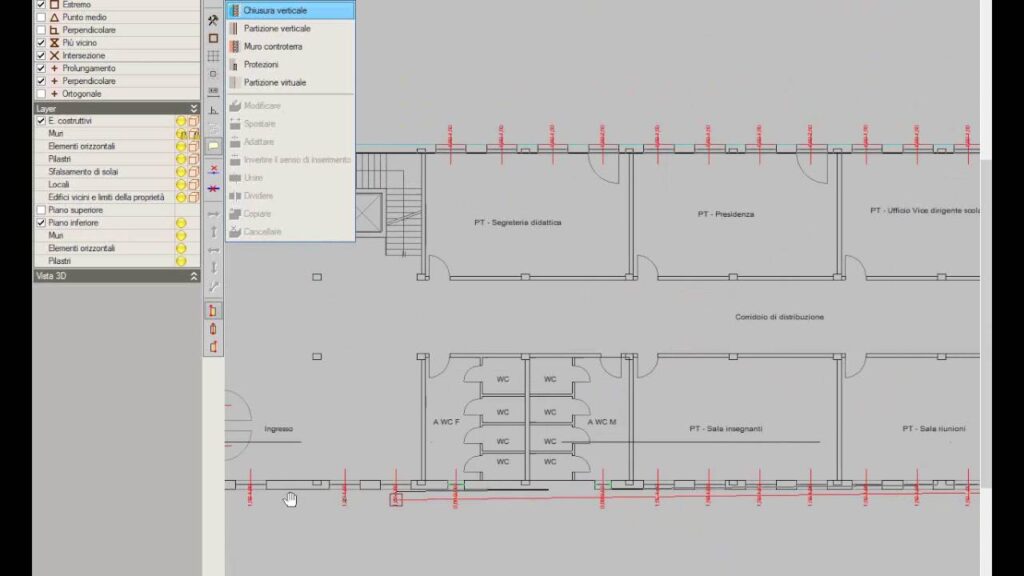Screen dimensions: 1024x576
Task: Click the orange square outline tool icon
Action: coord(213,38)
